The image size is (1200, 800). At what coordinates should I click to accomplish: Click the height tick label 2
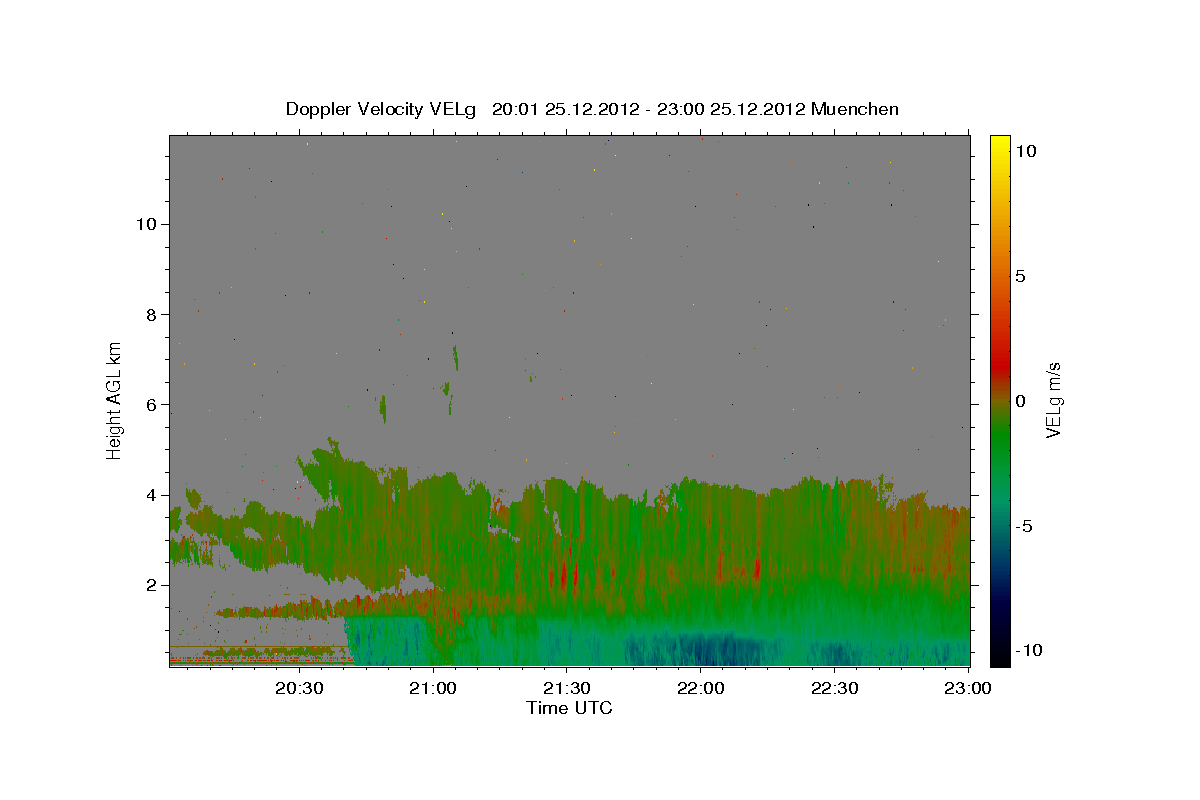(151, 585)
